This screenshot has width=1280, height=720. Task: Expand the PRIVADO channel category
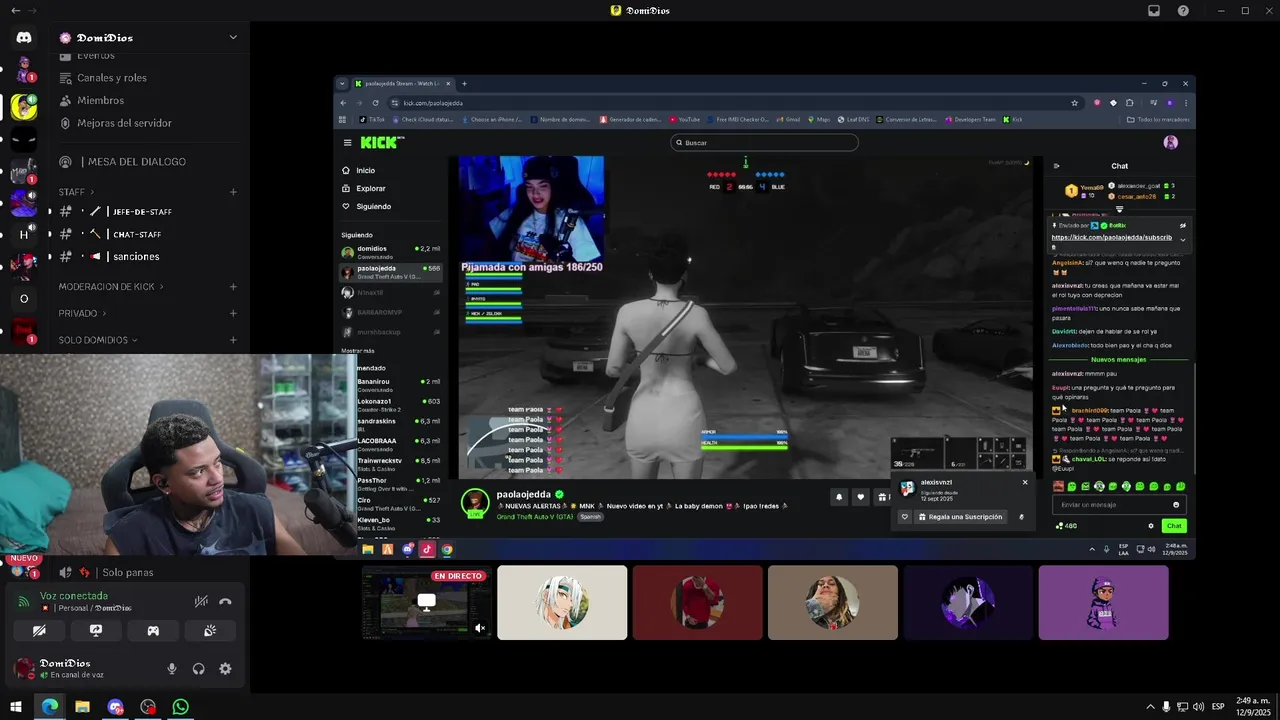click(x=82, y=313)
